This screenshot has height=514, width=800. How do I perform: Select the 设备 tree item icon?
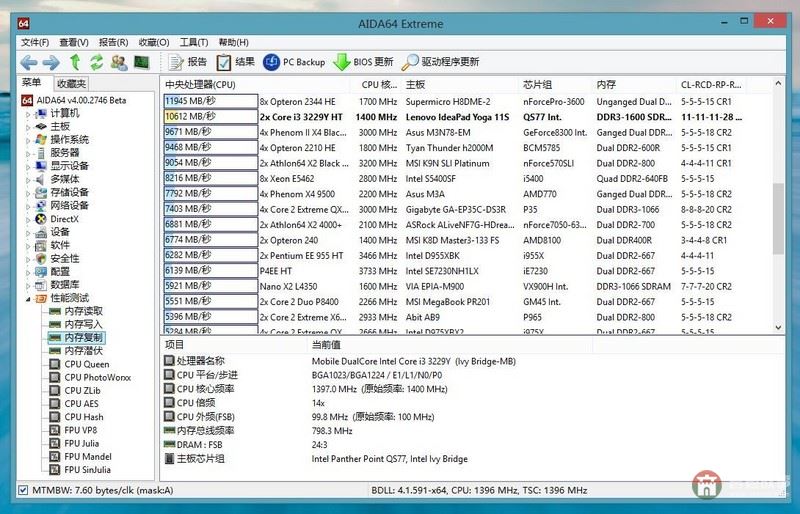coord(41,232)
